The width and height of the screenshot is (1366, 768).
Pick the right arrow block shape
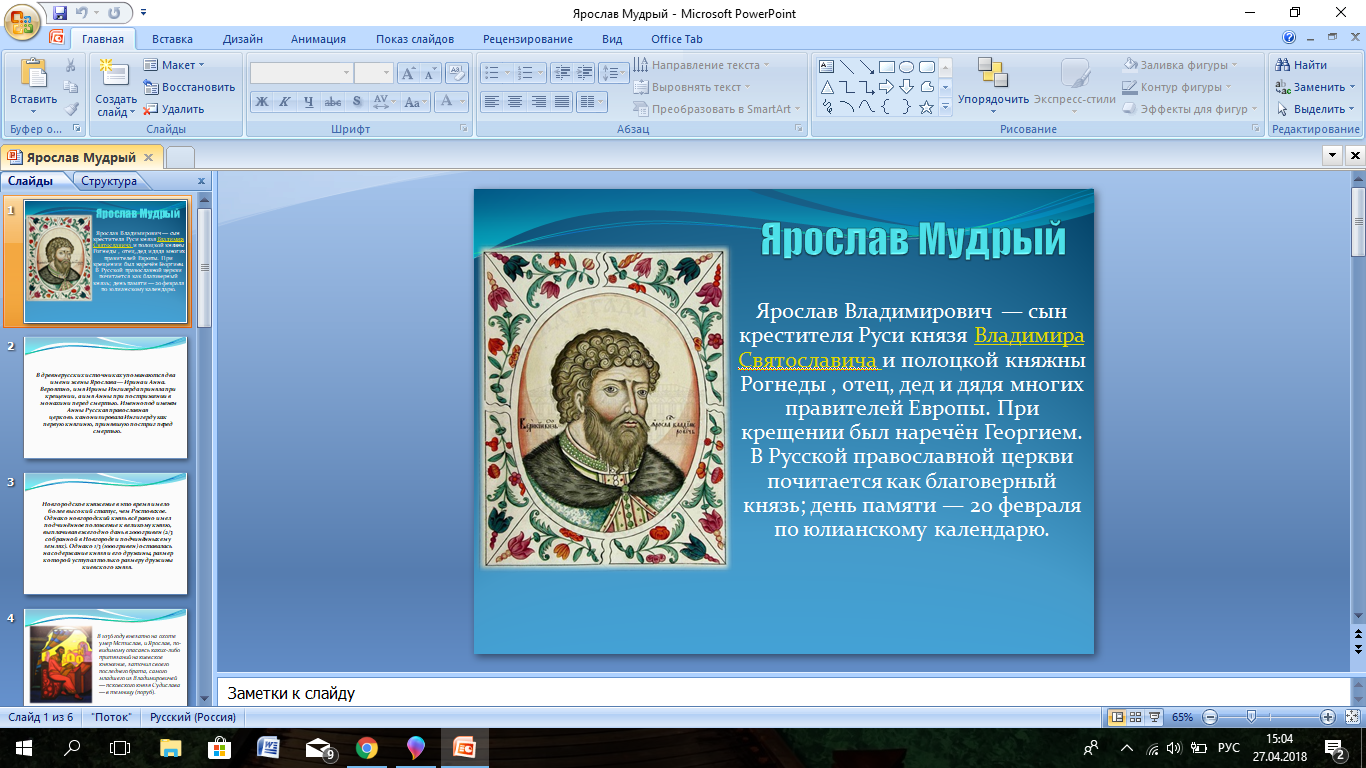coord(886,87)
